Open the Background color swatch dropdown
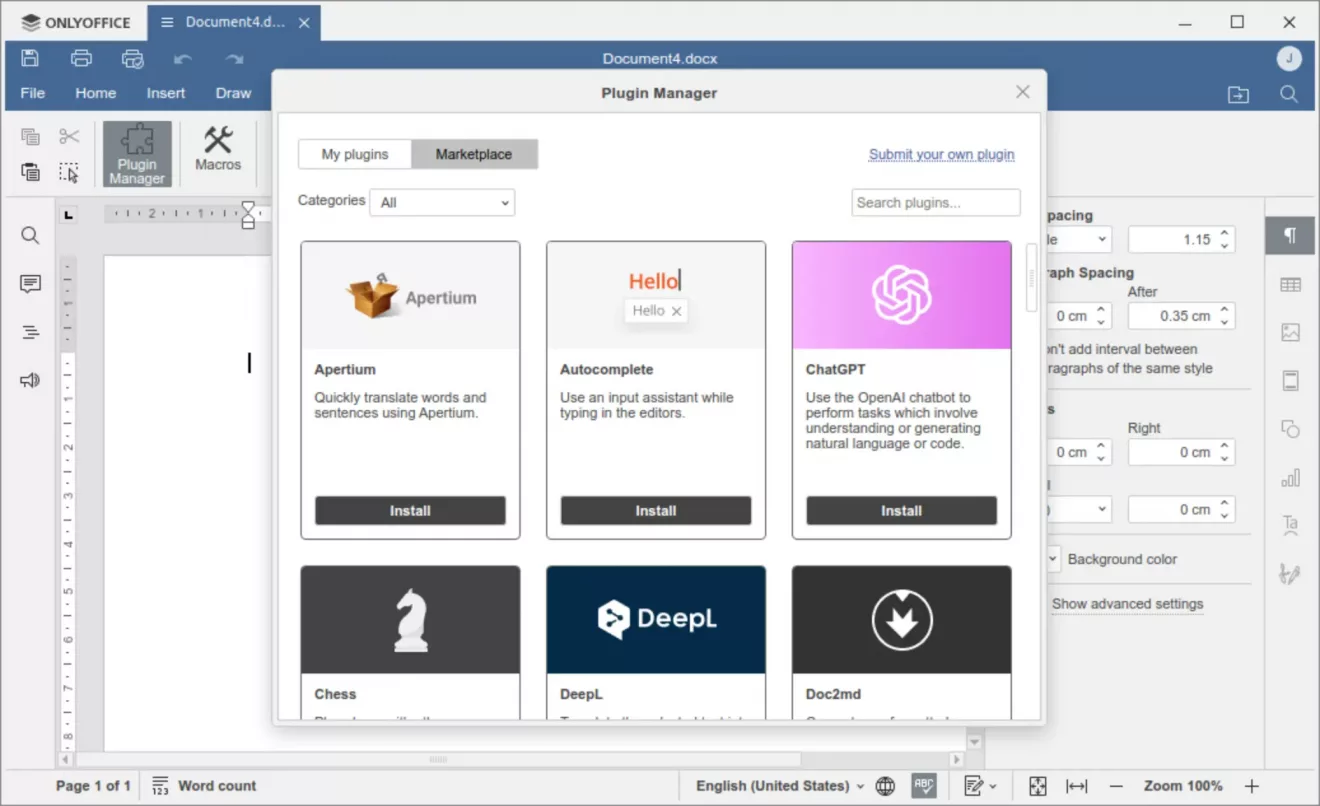 coord(1052,560)
